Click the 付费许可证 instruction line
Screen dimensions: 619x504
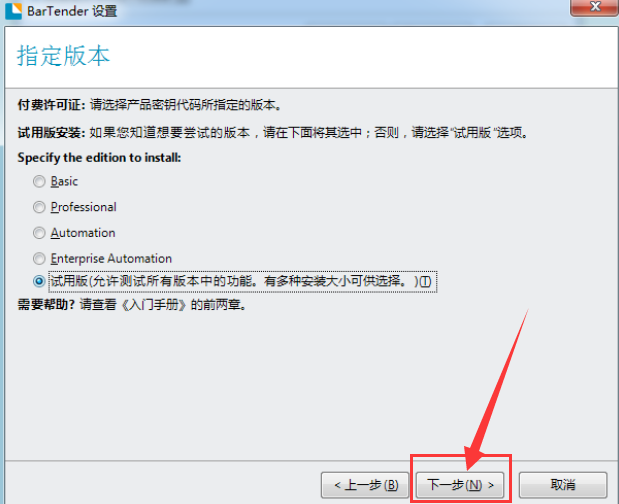[x=149, y=105]
